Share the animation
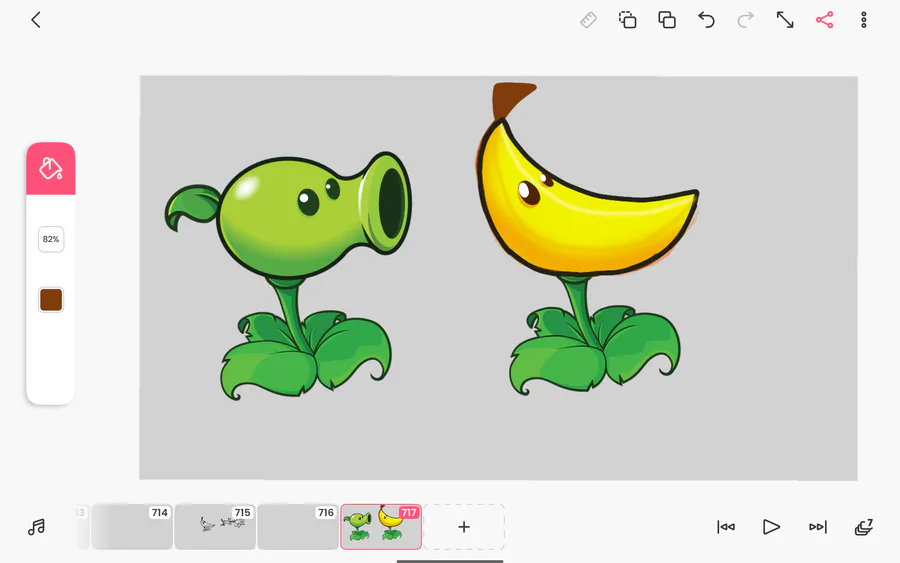Screen dimensions: 900x563 [824, 20]
